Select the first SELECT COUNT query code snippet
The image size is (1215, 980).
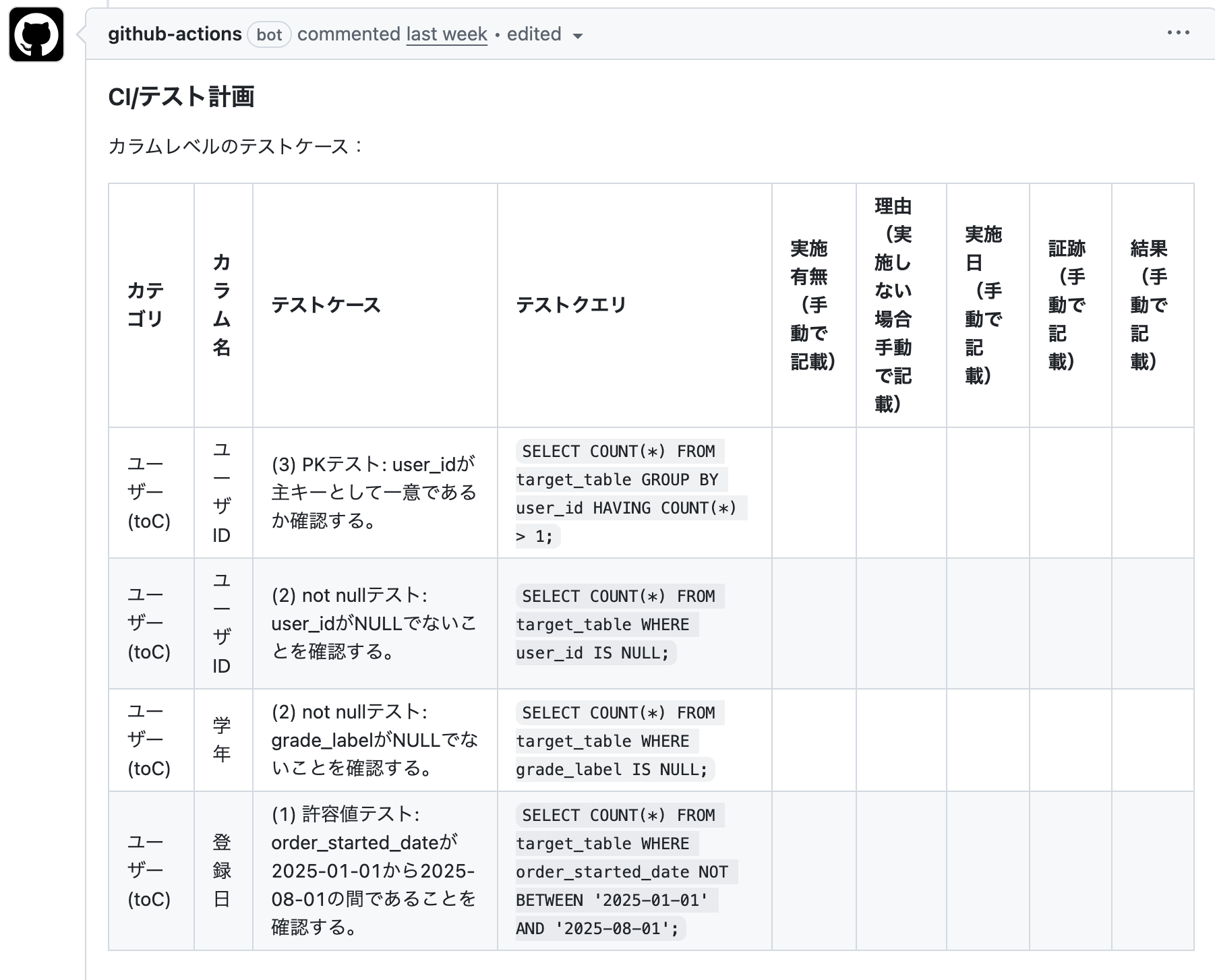[x=632, y=493]
